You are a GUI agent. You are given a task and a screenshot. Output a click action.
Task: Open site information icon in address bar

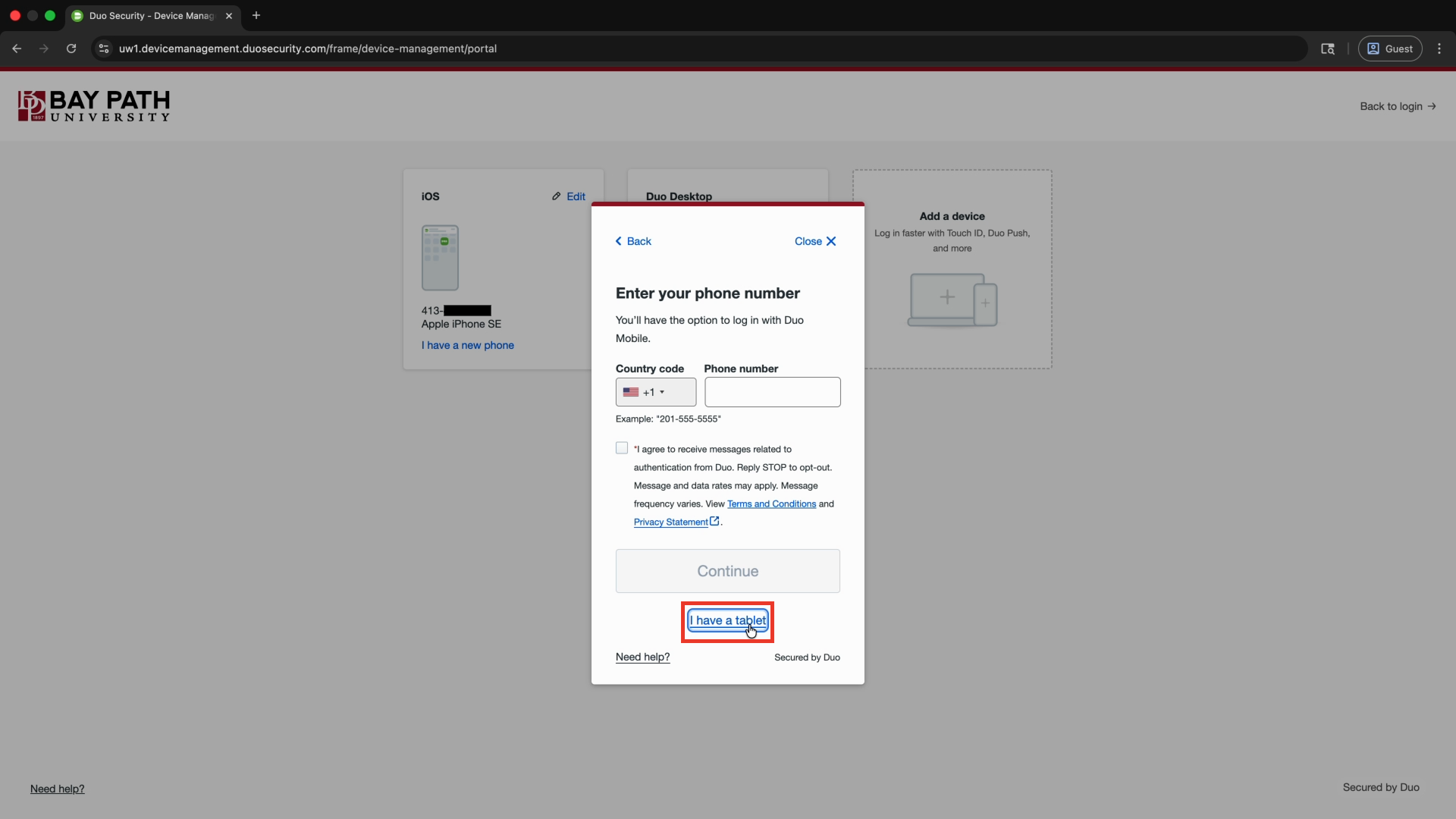[x=104, y=49]
